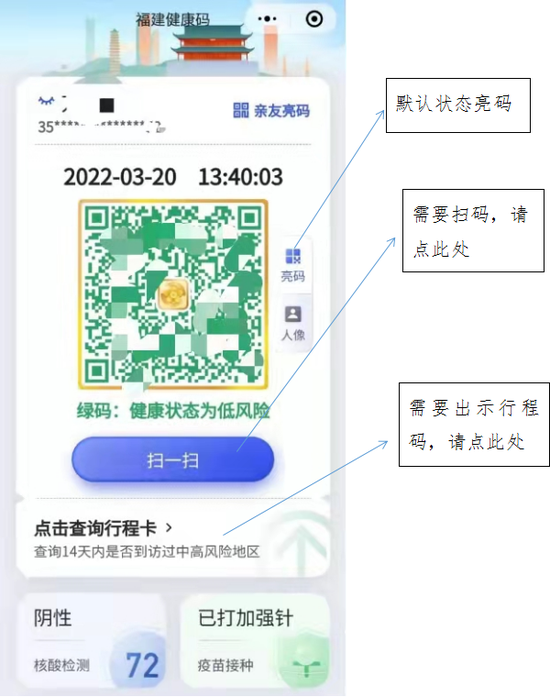Open the 已打加强针 vaccination card
Viewport: 550px width, 697px height.
click(255, 641)
